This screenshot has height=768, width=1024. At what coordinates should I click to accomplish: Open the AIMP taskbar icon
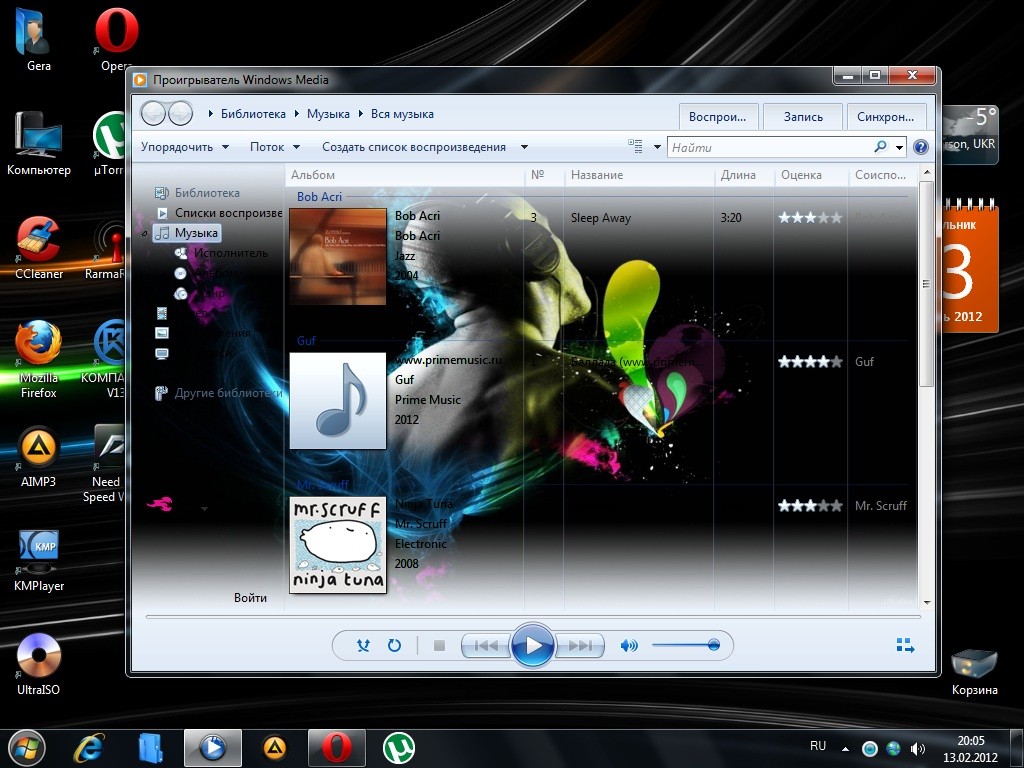click(x=274, y=748)
